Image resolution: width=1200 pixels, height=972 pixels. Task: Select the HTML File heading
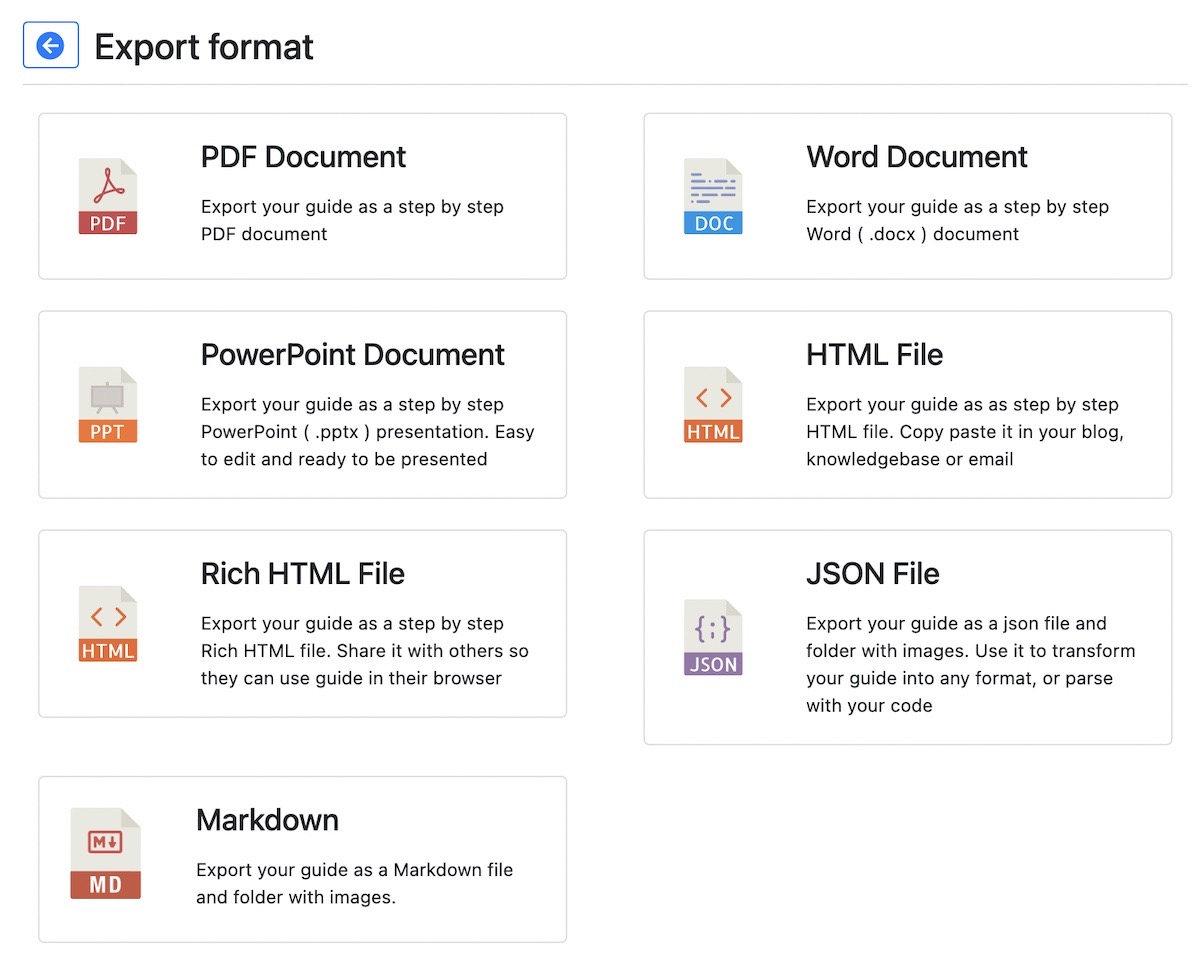[x=874, y=355]
